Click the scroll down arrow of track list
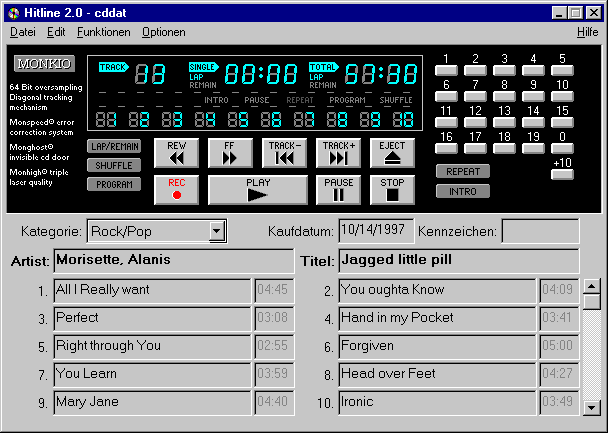608x433 pixels. (x=592, y=407)
